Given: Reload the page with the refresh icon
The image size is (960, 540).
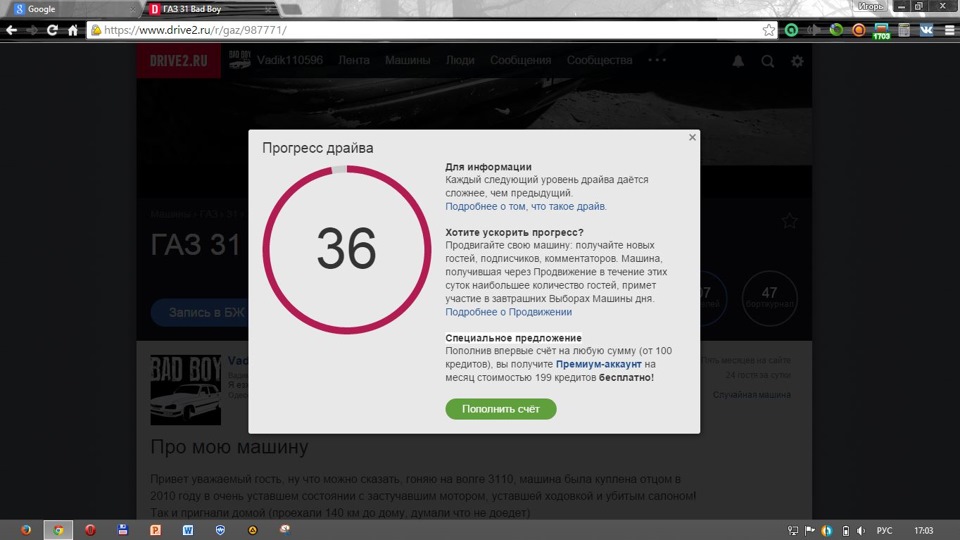Looking at the screenshot, I should pos(52,30).
